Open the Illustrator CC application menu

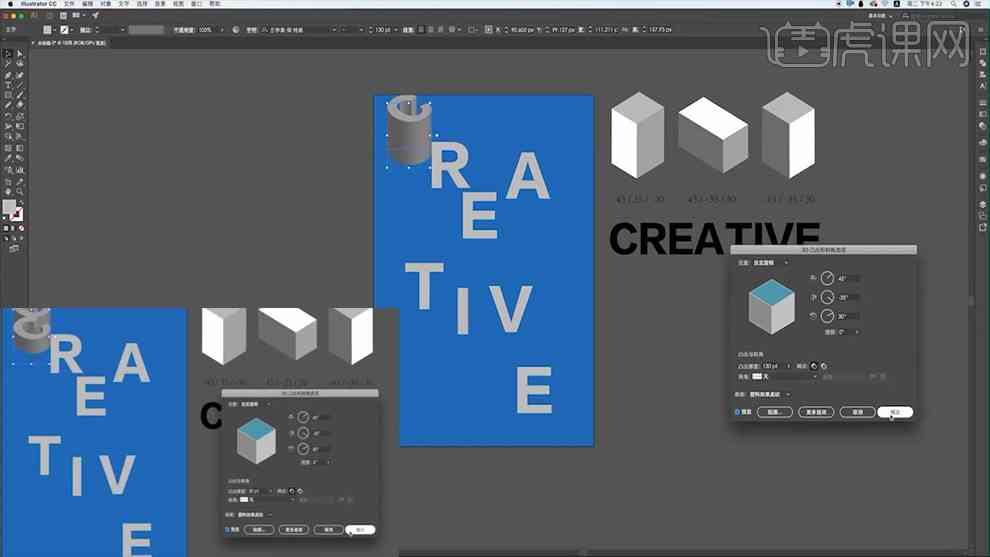[38, 4]
